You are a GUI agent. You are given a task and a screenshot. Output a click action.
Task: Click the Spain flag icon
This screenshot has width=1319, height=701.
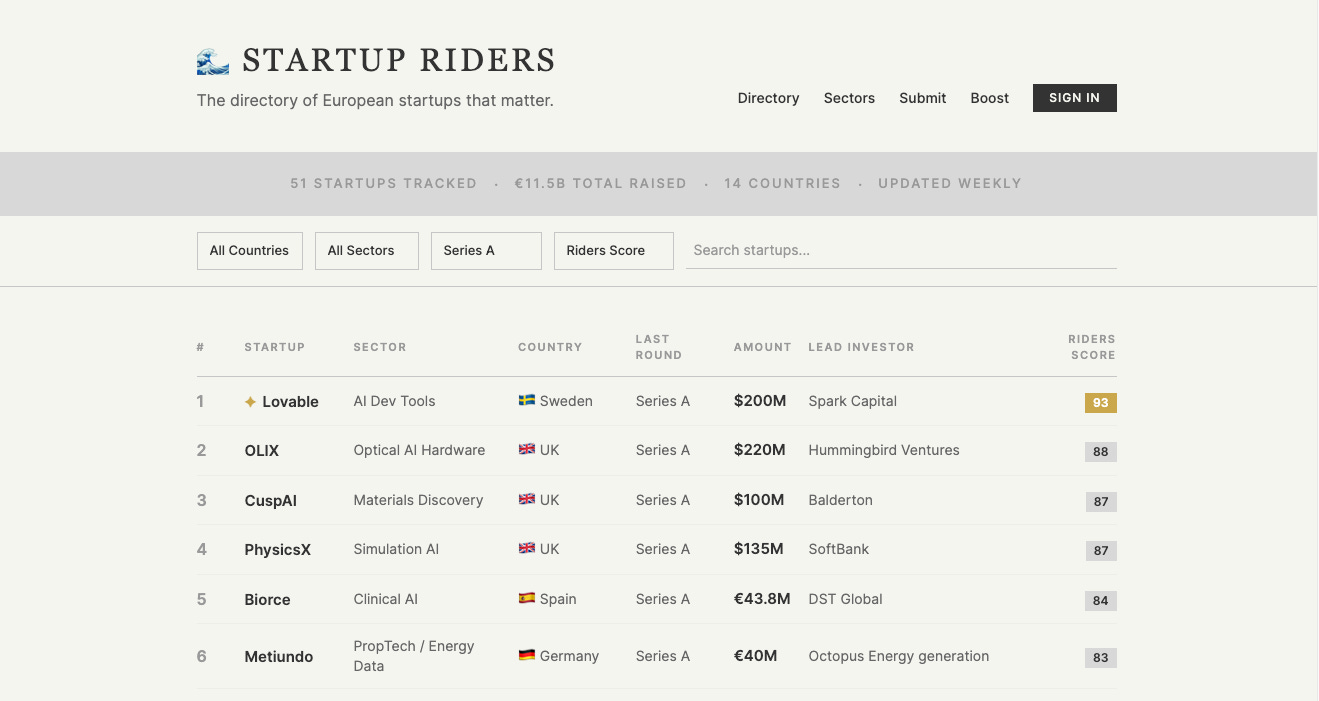click(527, 599)
